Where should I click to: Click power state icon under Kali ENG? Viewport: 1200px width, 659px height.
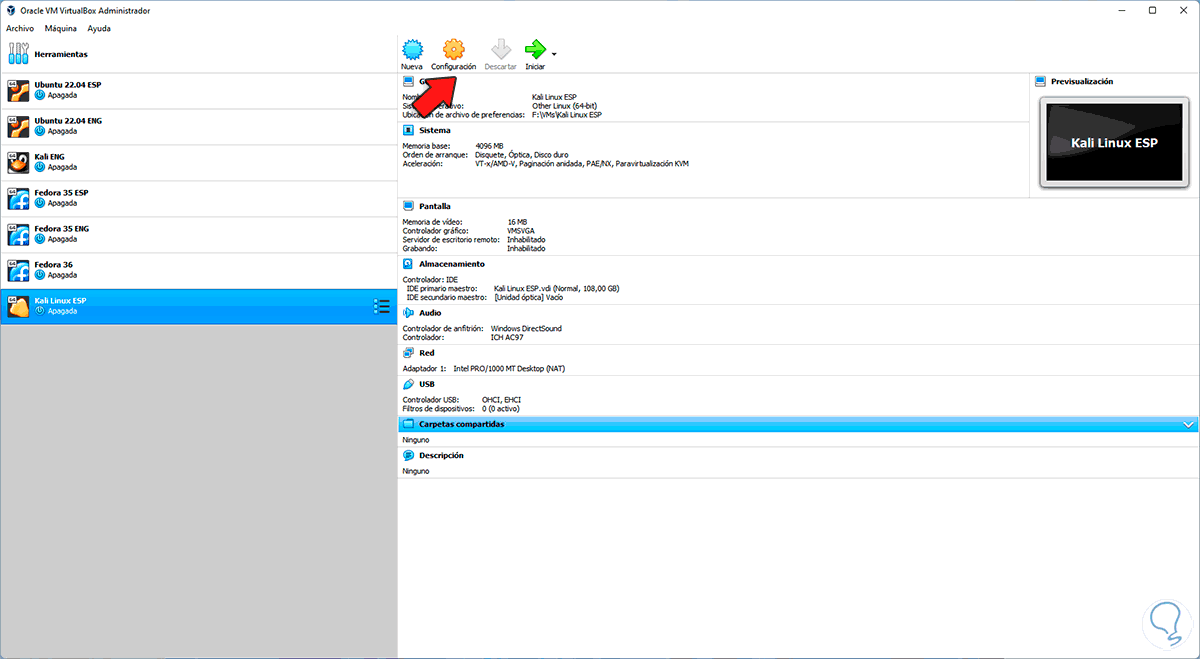[40, 167]
